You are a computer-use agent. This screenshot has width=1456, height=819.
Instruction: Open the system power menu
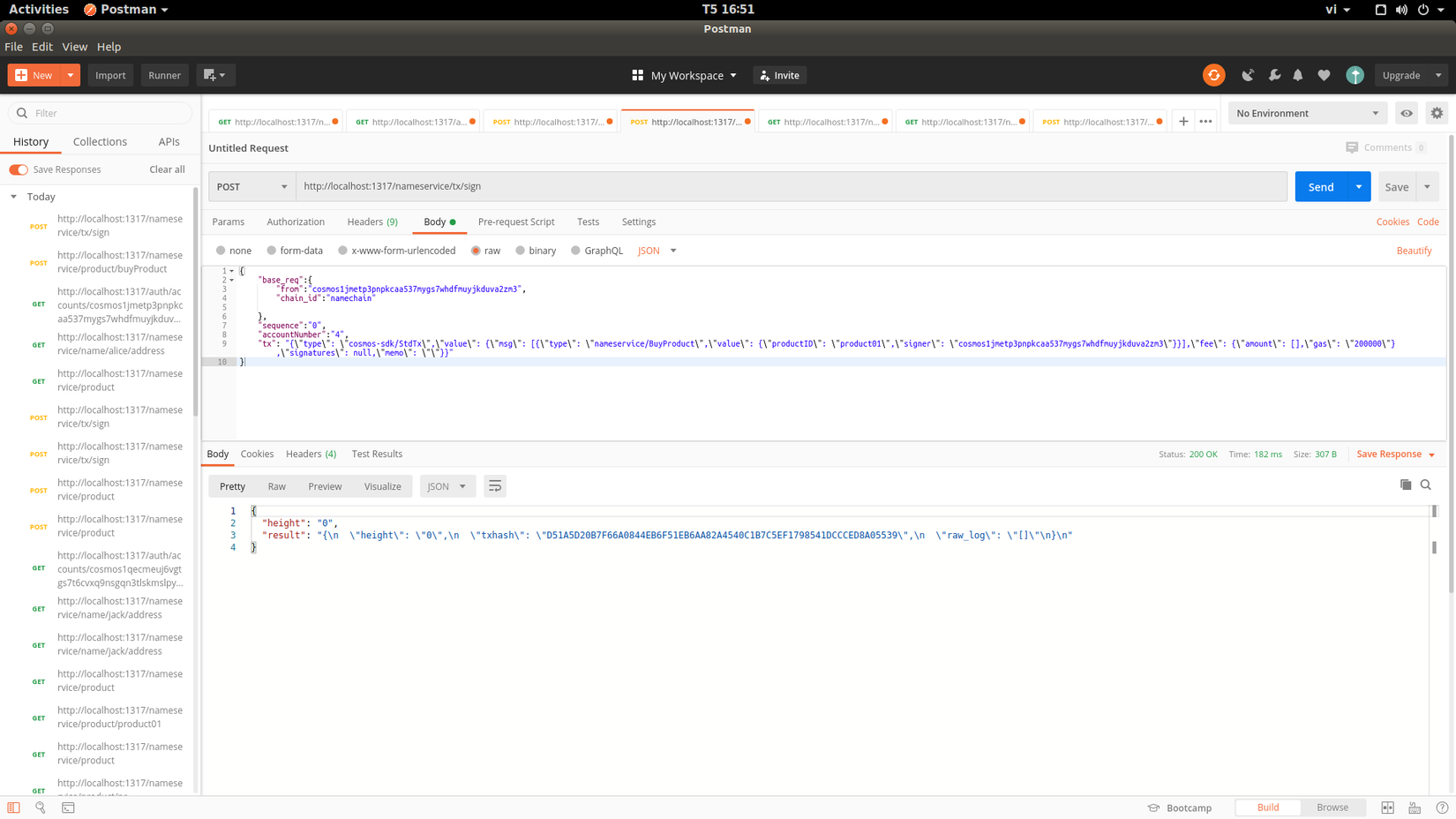point(1431,10)
